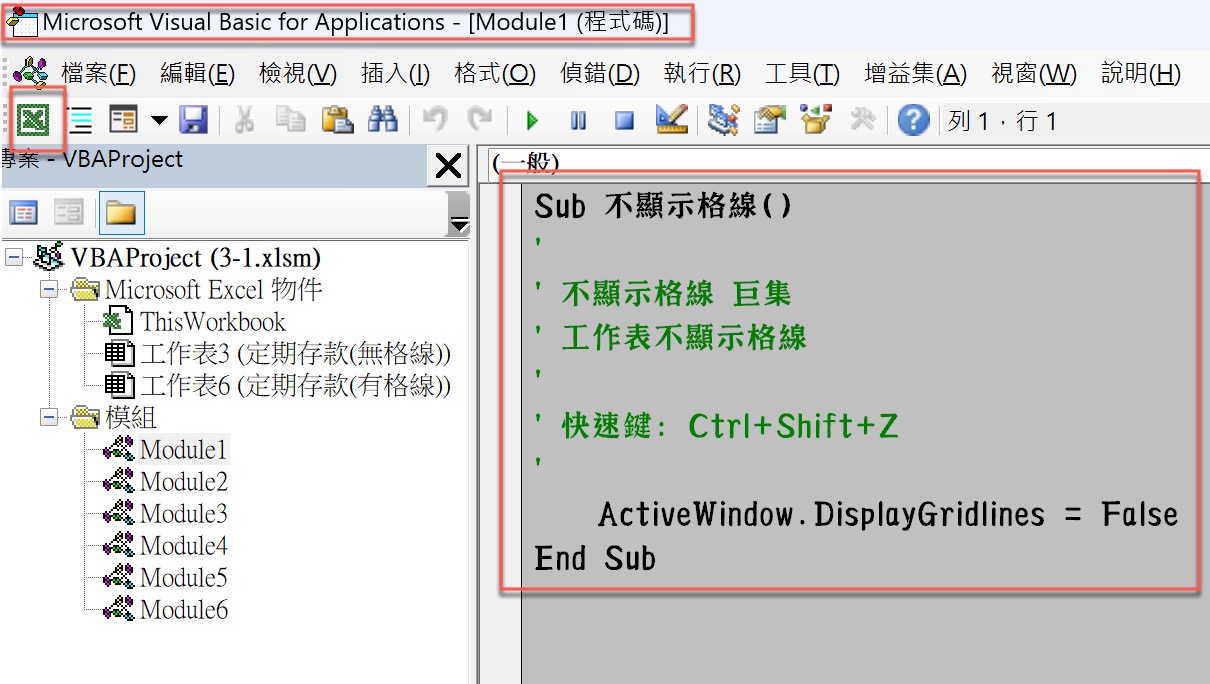Run the macro with the green play icon
Screen dimensions: 1210x684
[x=532, y=121]
